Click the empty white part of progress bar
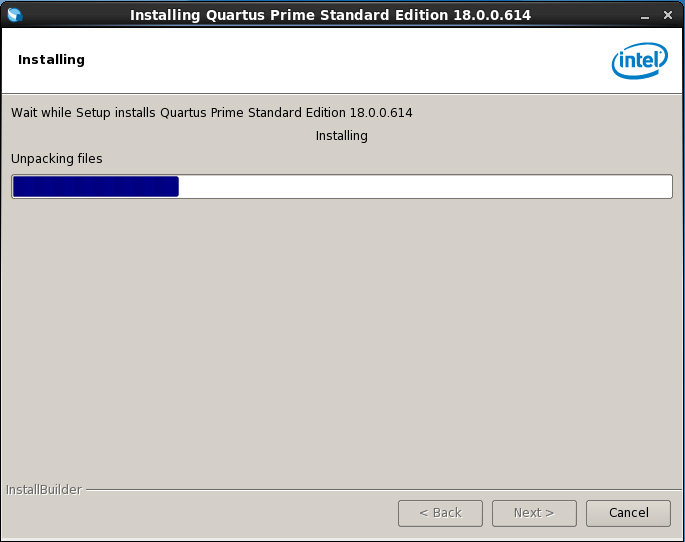Screen dimensions: 685x542 (425, 187)
